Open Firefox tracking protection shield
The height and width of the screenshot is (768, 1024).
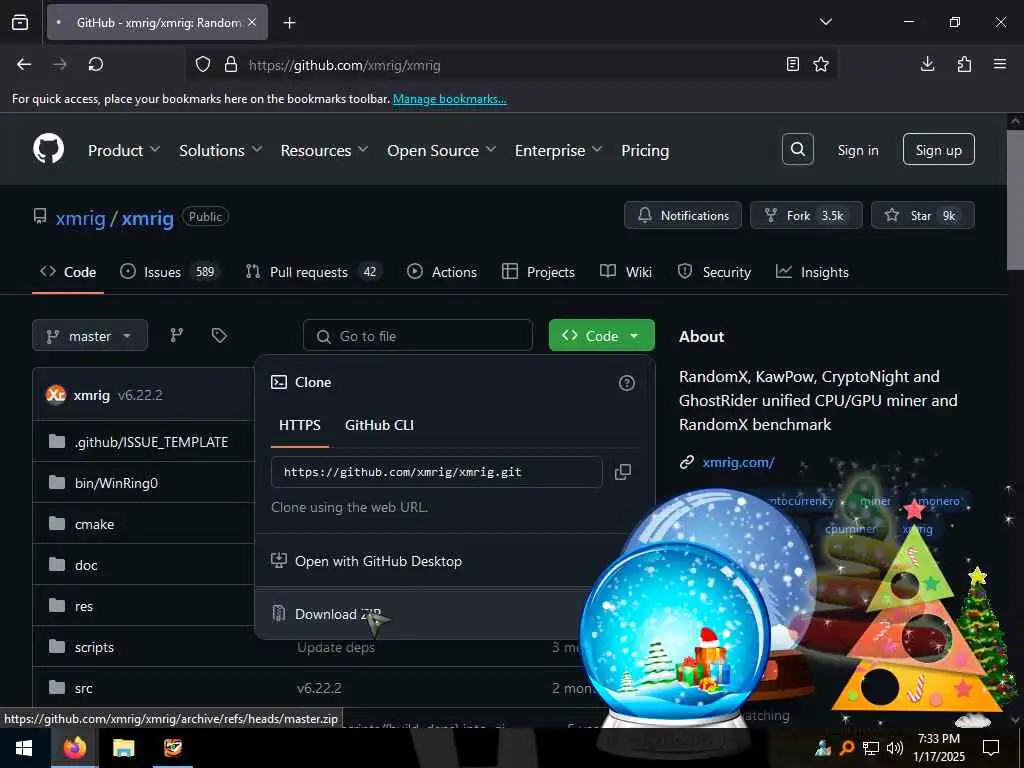tap(203, 65)
